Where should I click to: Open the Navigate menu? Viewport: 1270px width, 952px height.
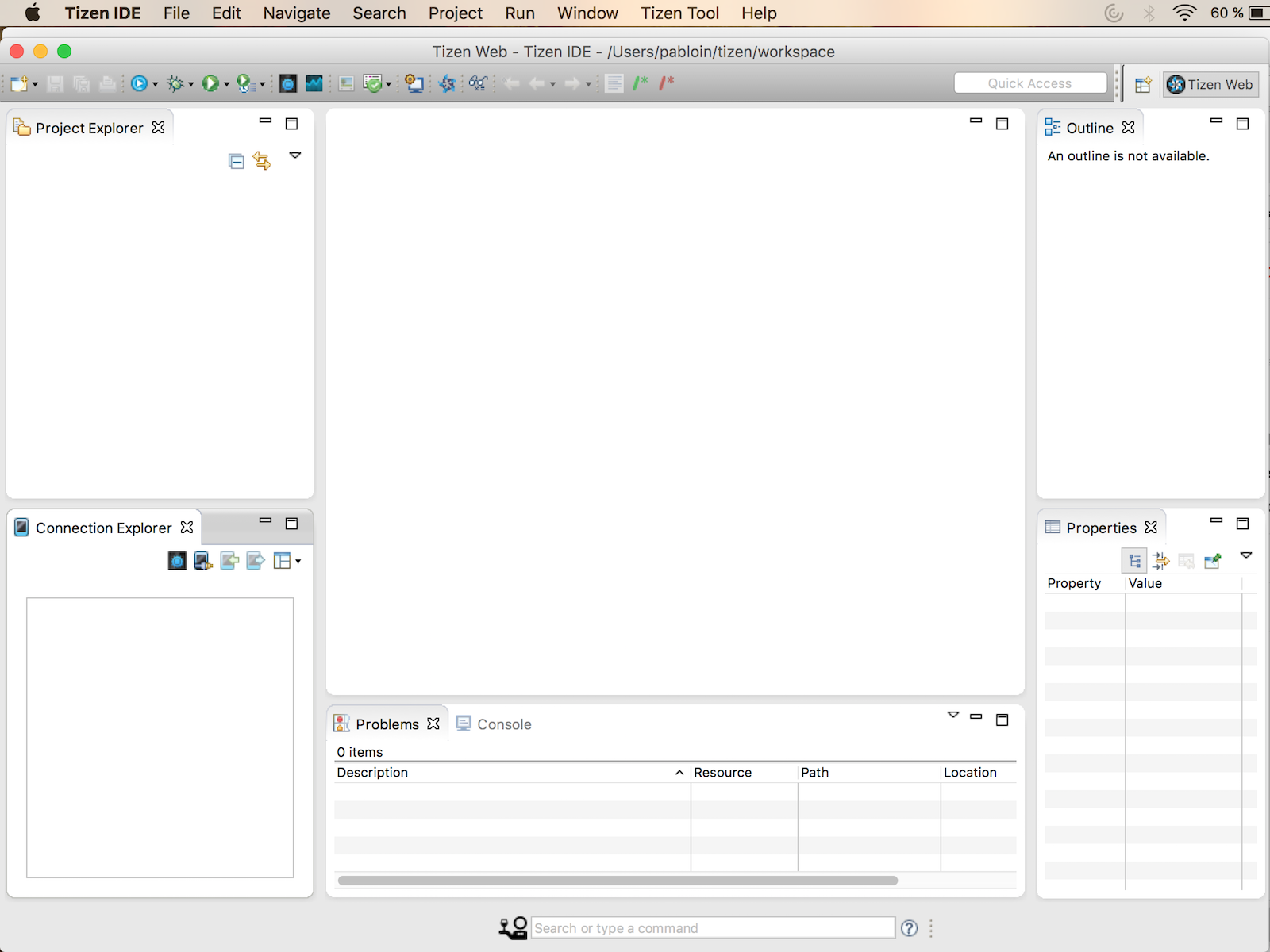297,13
